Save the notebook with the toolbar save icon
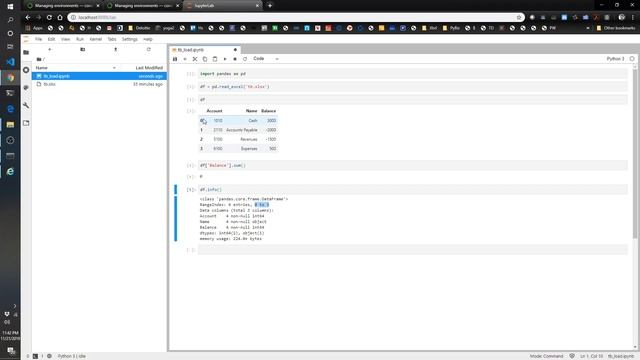The height and width of the screenshot is (360, 640). point(175,59)
